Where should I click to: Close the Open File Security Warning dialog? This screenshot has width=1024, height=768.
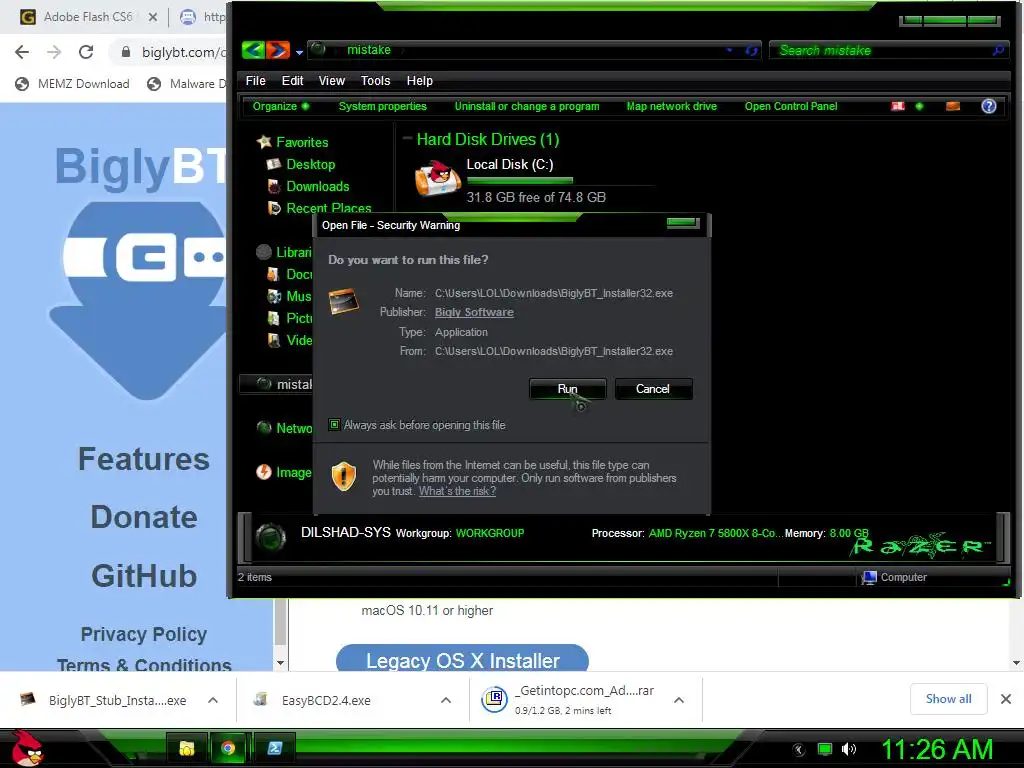(x=683, y=223)
